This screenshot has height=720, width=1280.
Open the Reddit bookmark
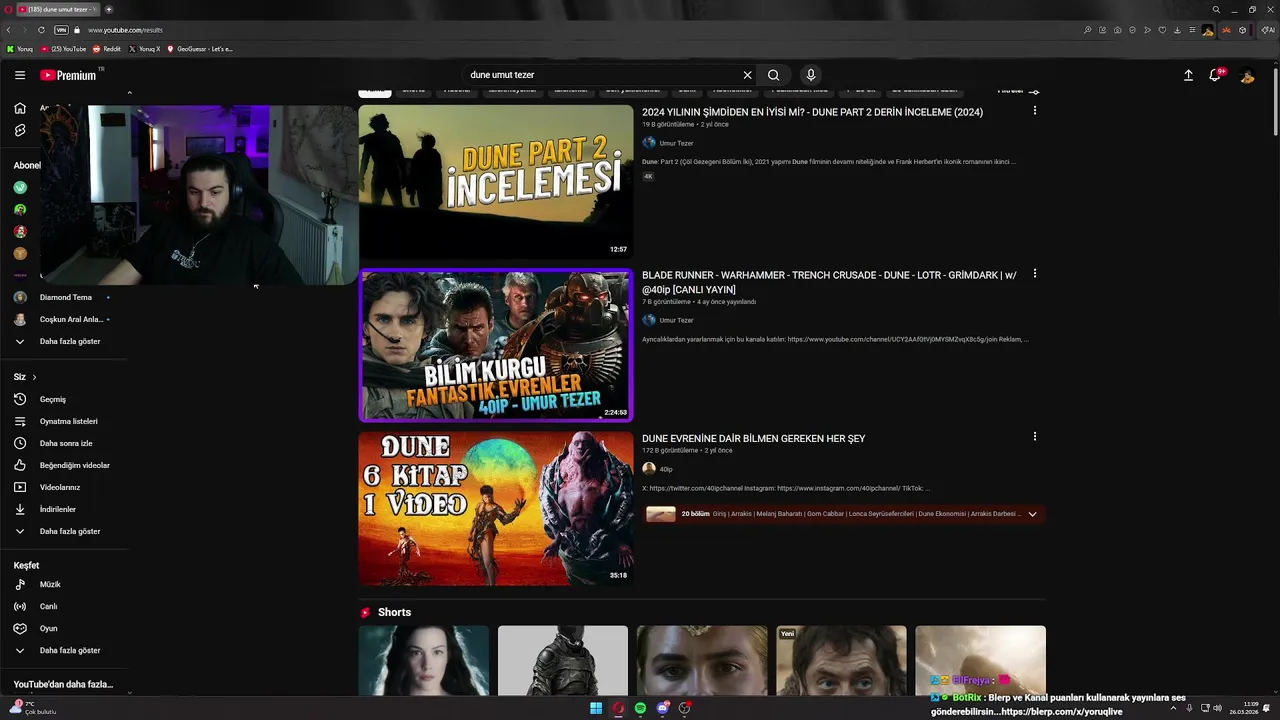[107, 49]
